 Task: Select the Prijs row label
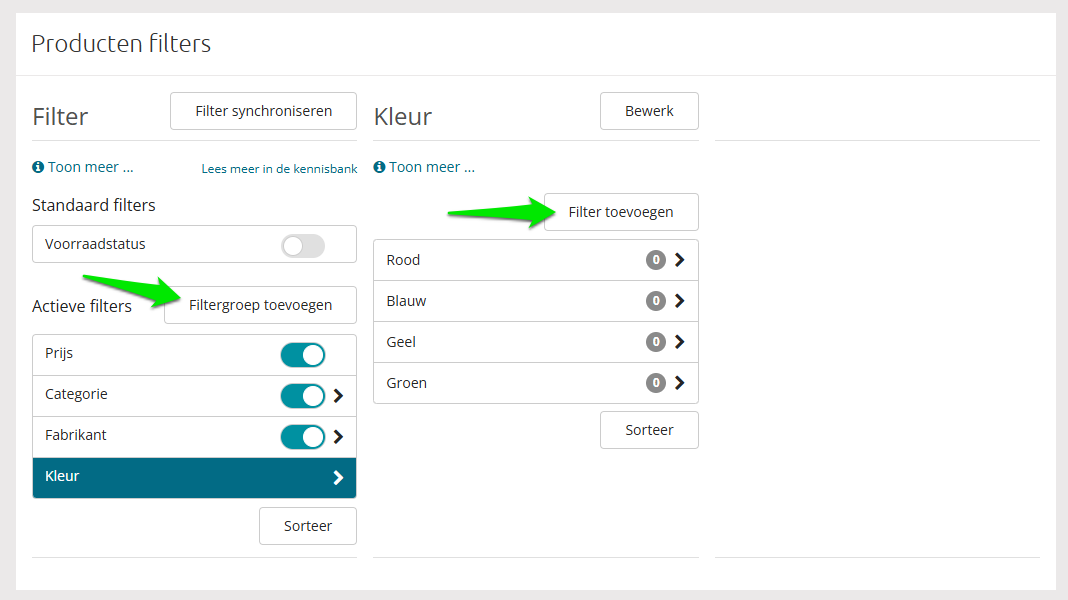pyautogui.click(x=59, y=353)
